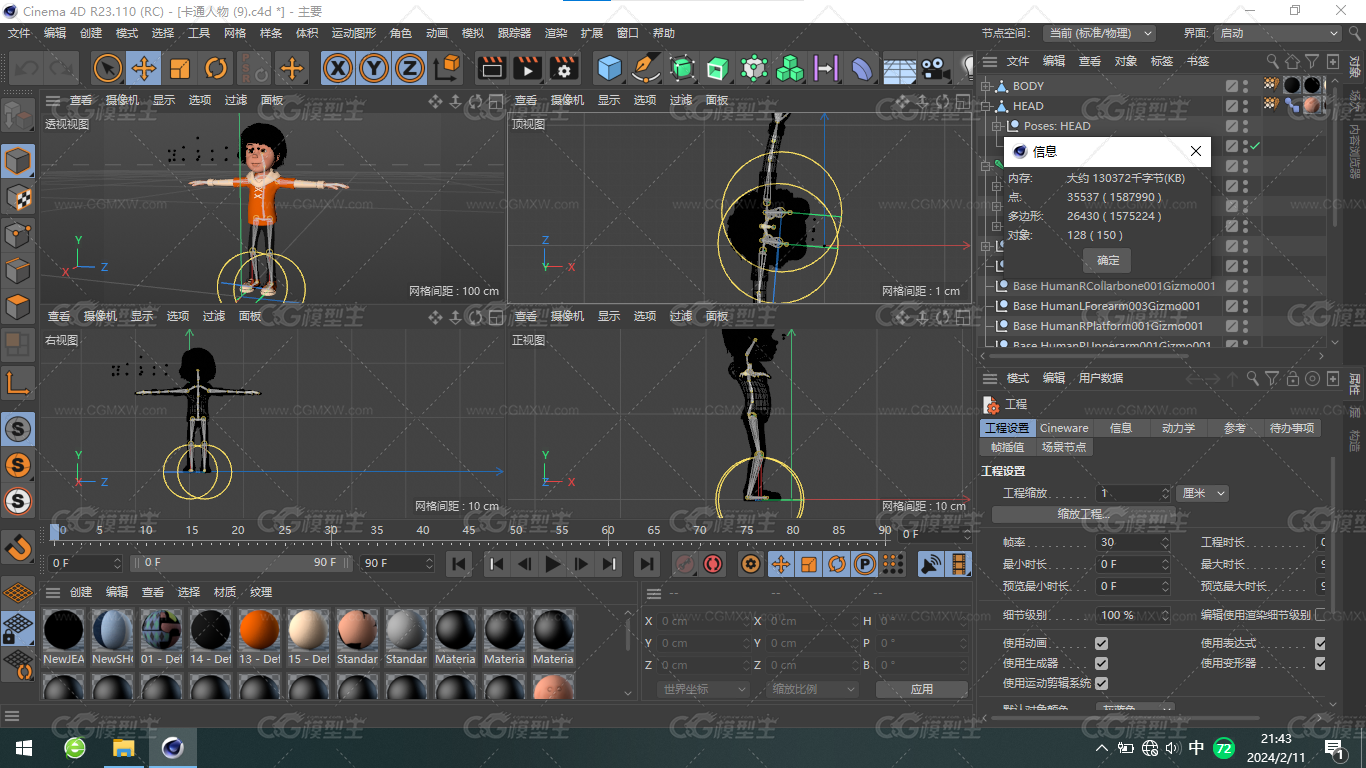Click the 应用 apply button

point(922,689)
